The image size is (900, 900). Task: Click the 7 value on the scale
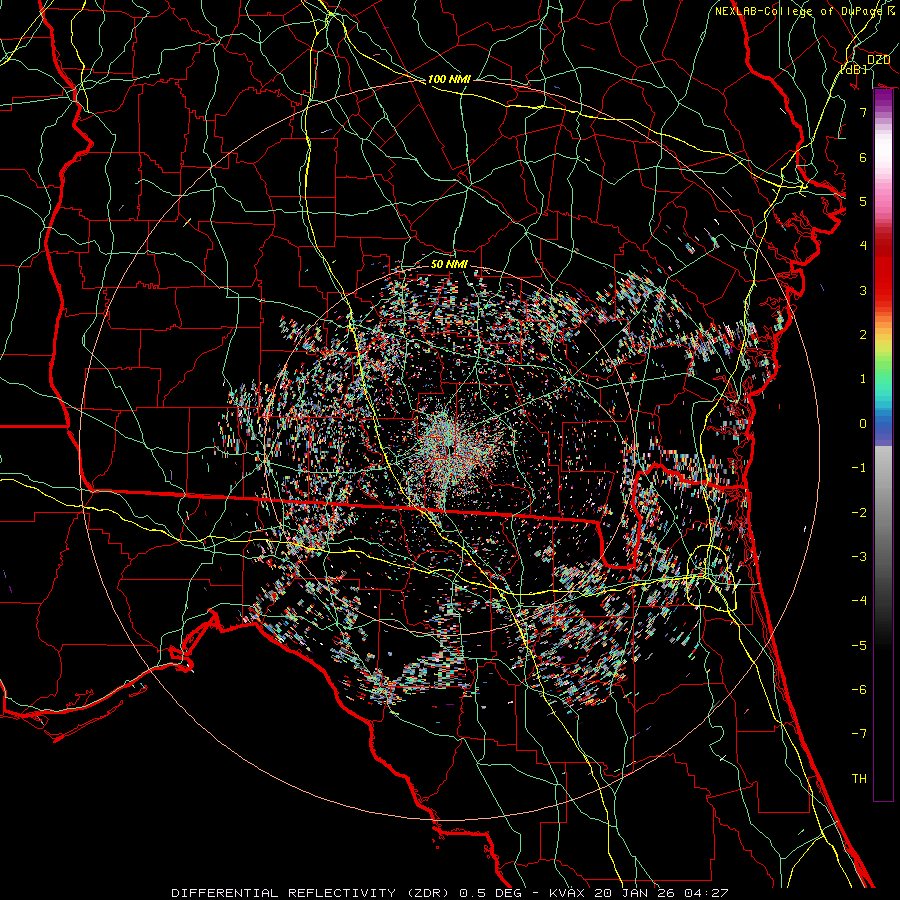pyautogui.click(x=863, y=112)
